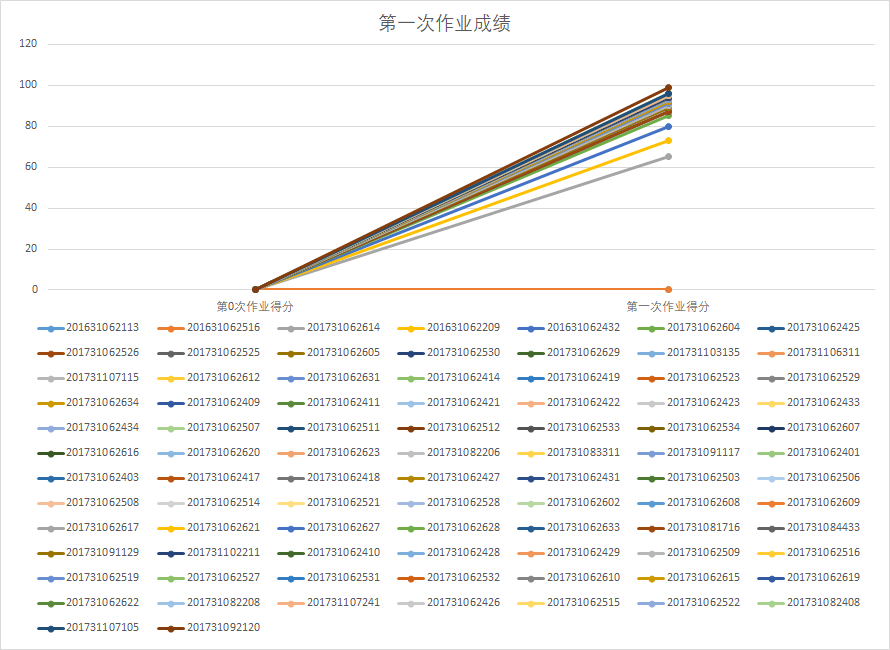Select legend entry 201731062516
Viewport: 890px width, 650px height.
tap(809, 552)
